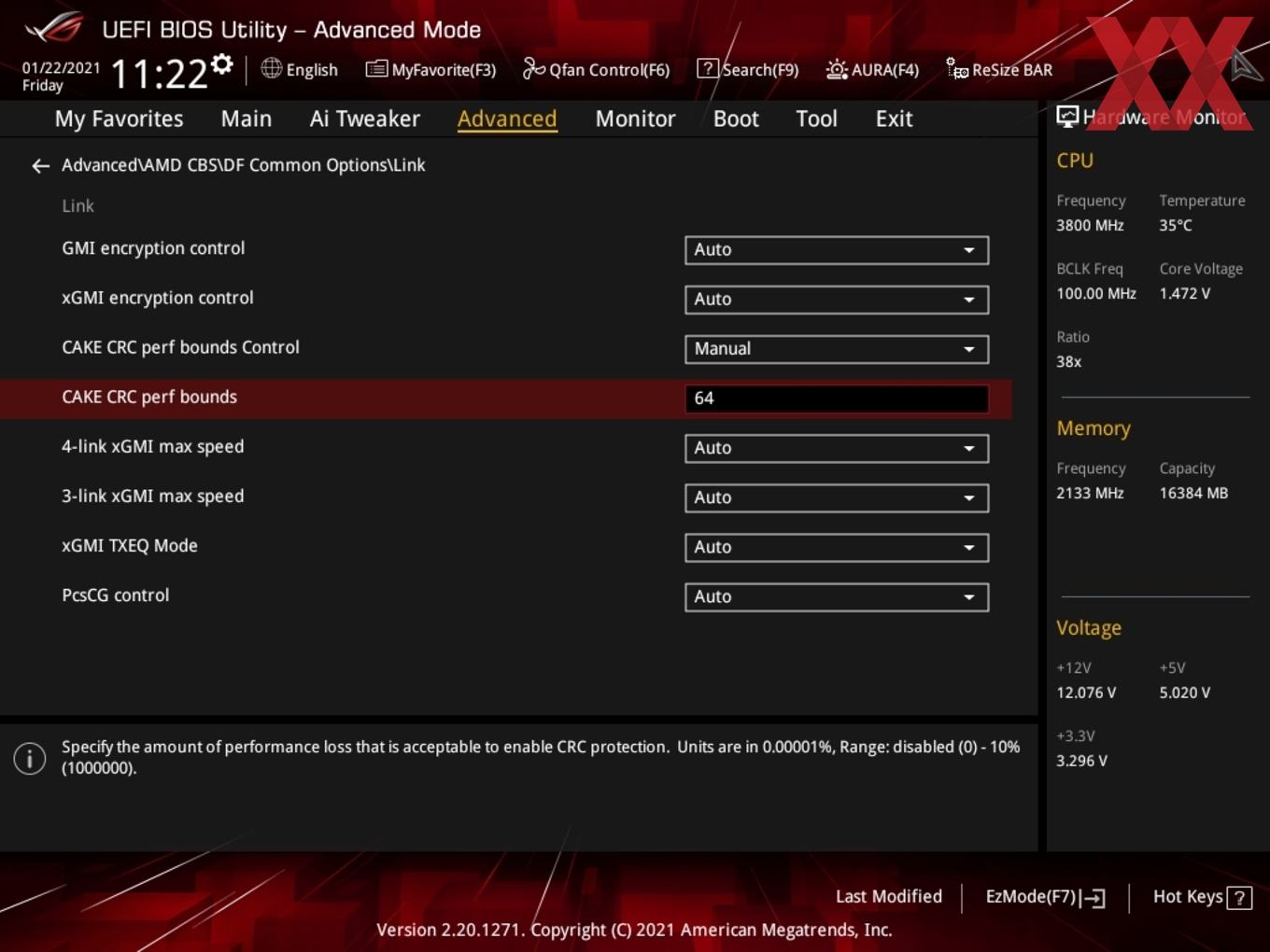
Task: Click the Version 2.20.1271 copyright text
Action: [634, 930]
